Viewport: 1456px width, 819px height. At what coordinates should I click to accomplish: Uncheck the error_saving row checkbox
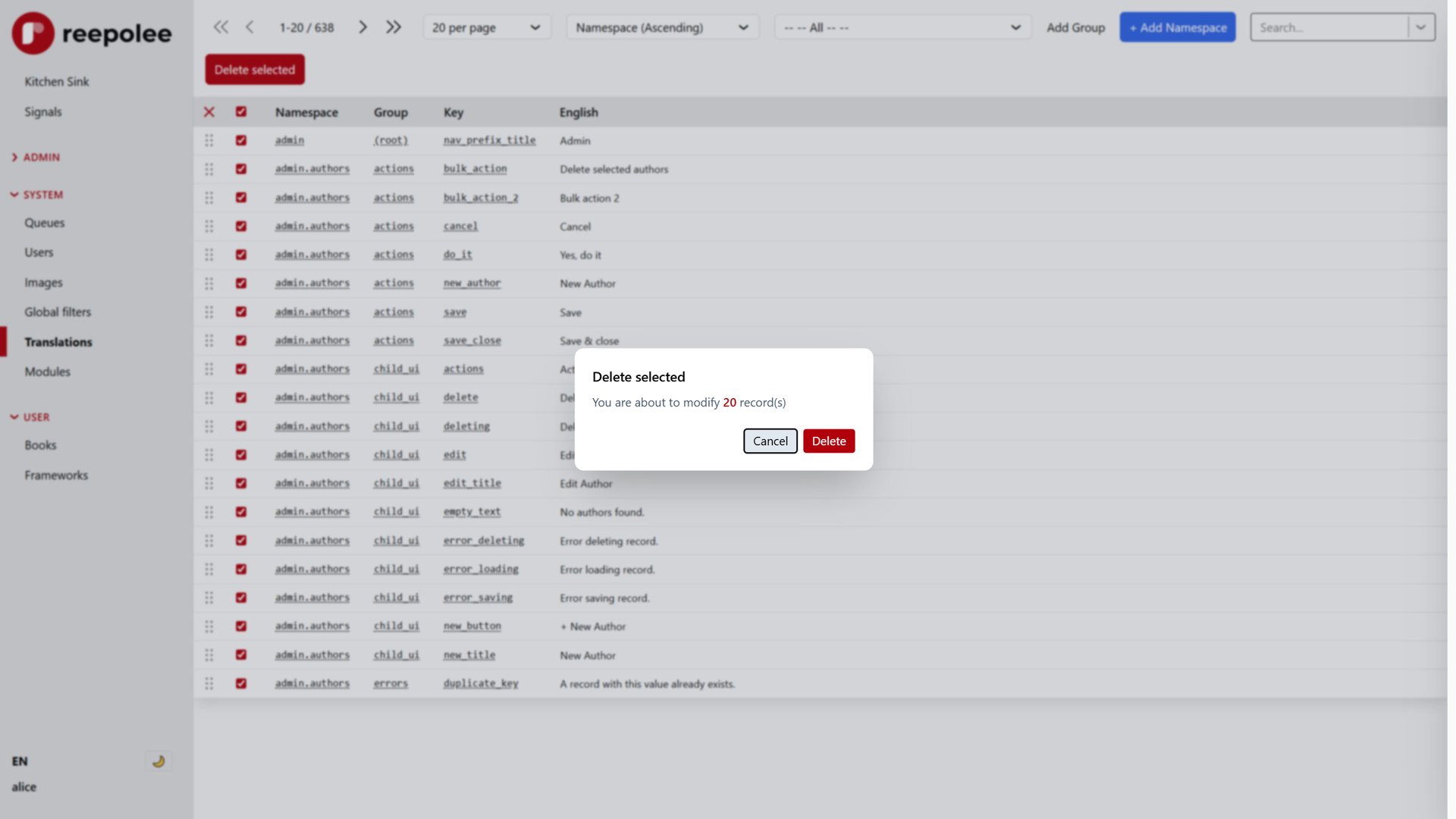coord(241,598)
